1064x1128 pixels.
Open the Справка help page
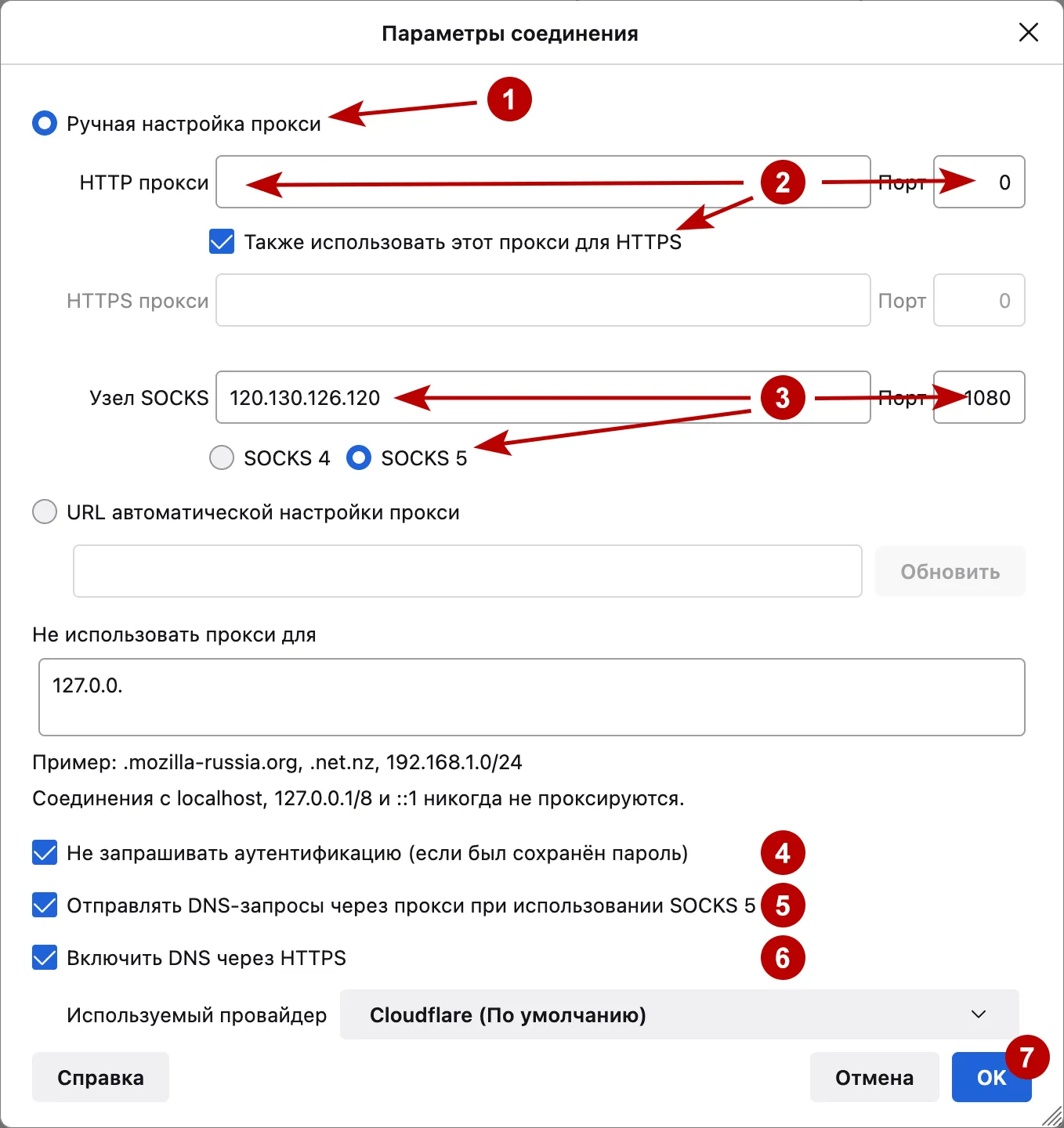pos(100,1077)
